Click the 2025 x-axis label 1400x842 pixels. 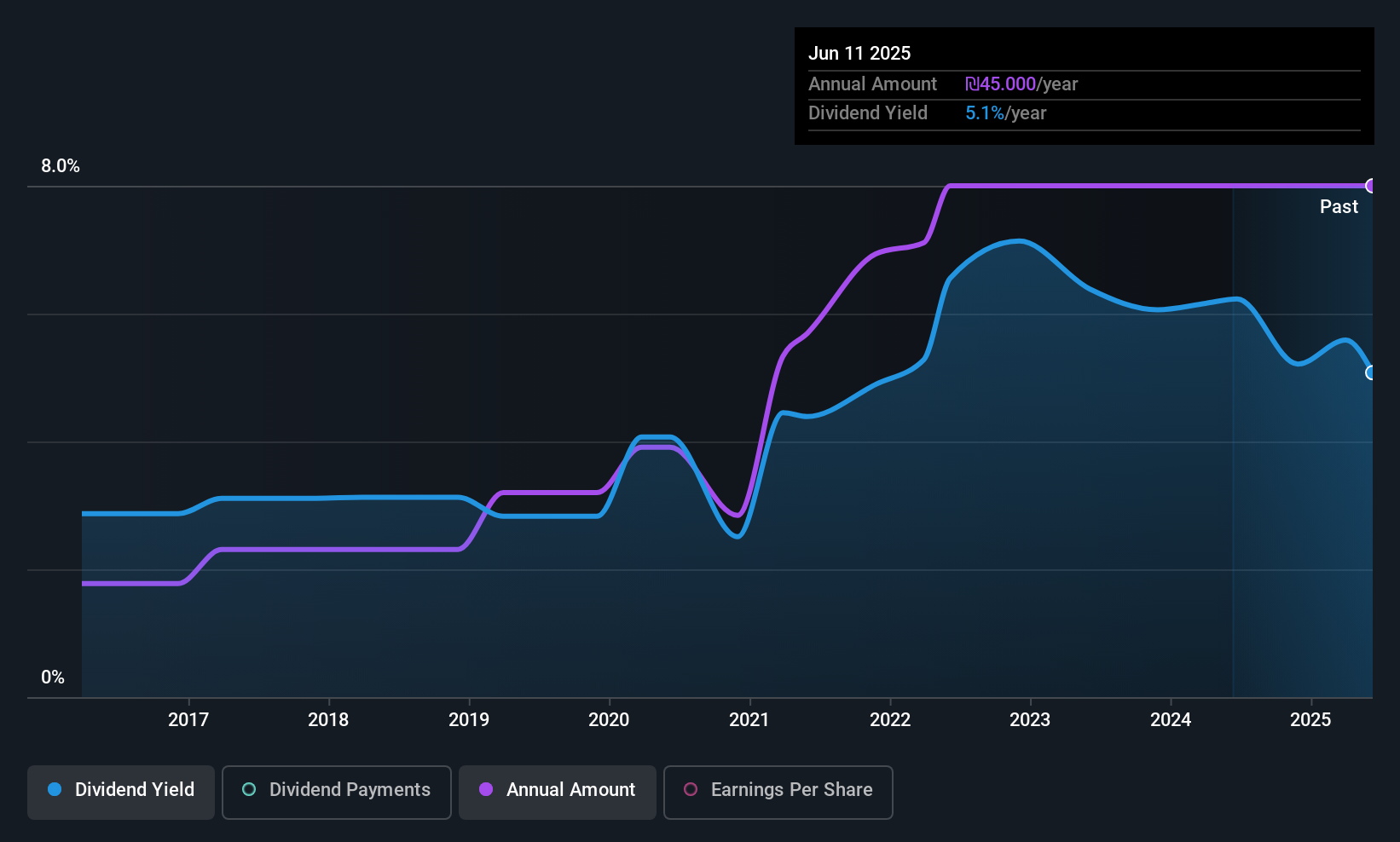pos(1310,720)
